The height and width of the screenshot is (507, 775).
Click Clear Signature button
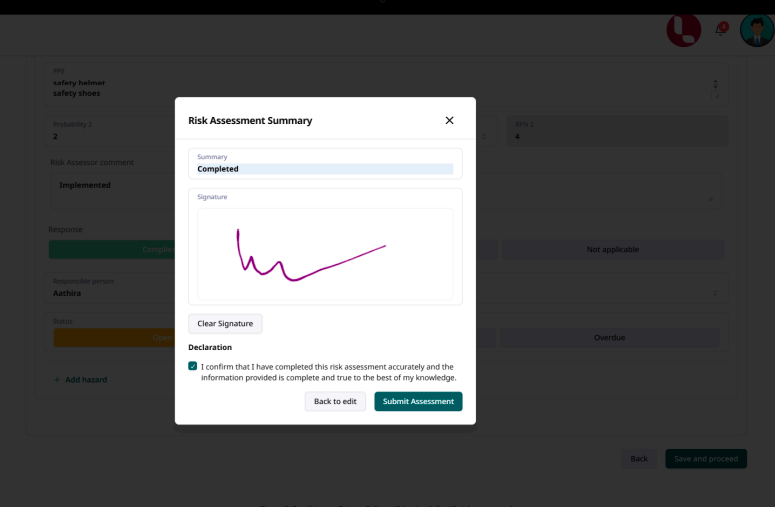point(225,324)
